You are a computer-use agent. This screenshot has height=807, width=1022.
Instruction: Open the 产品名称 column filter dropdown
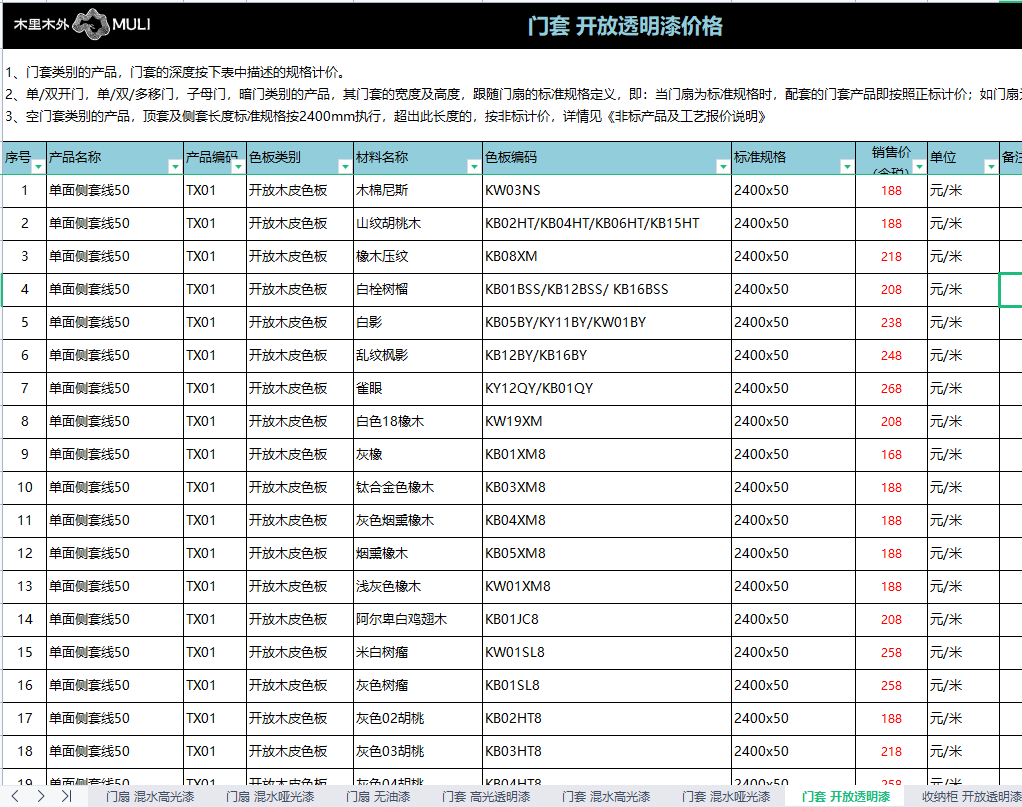(174, 167)
